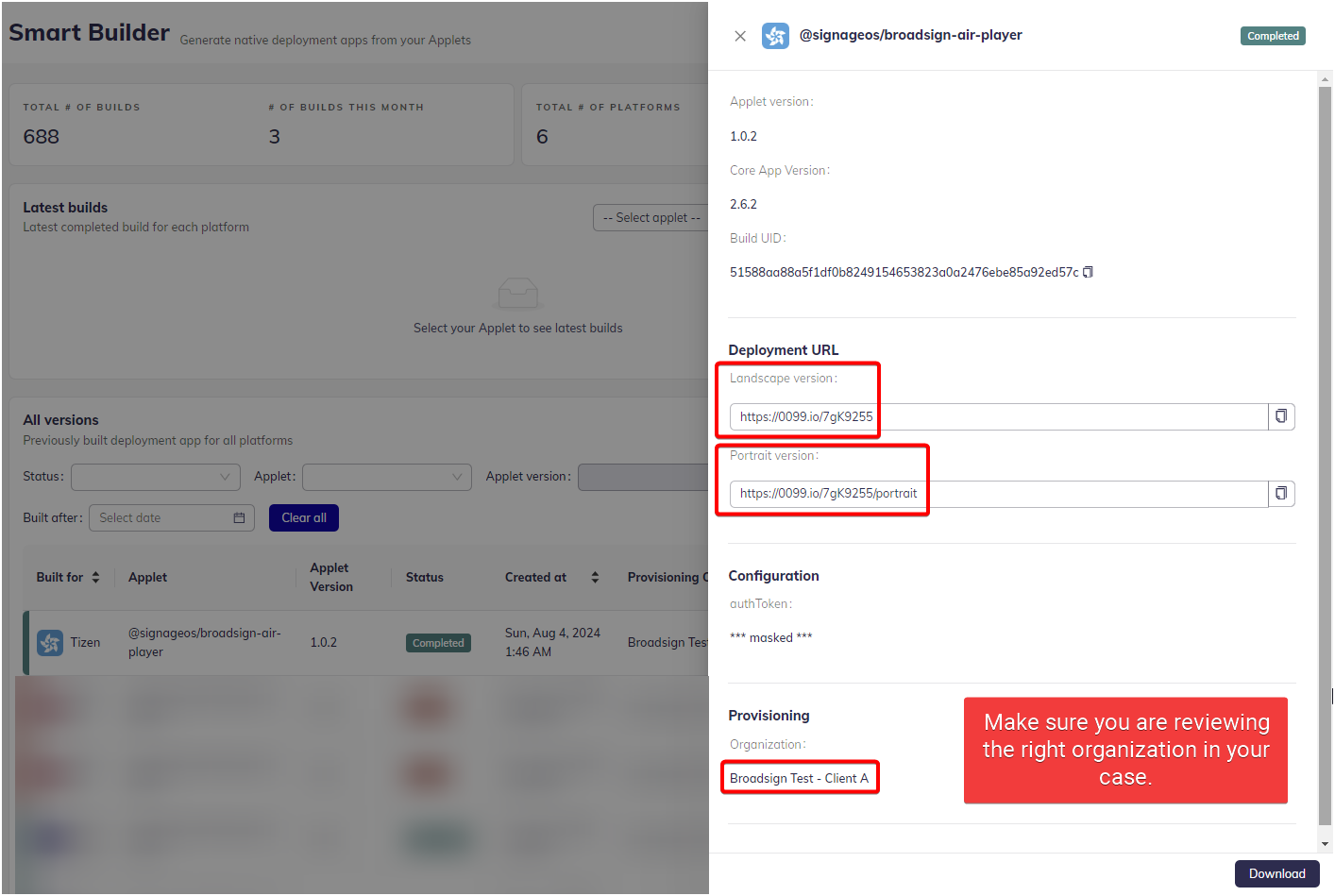Sort builds by Created at arrows
The width and height of the screenshot is (1335, 896).
click(x=595, y=577)
